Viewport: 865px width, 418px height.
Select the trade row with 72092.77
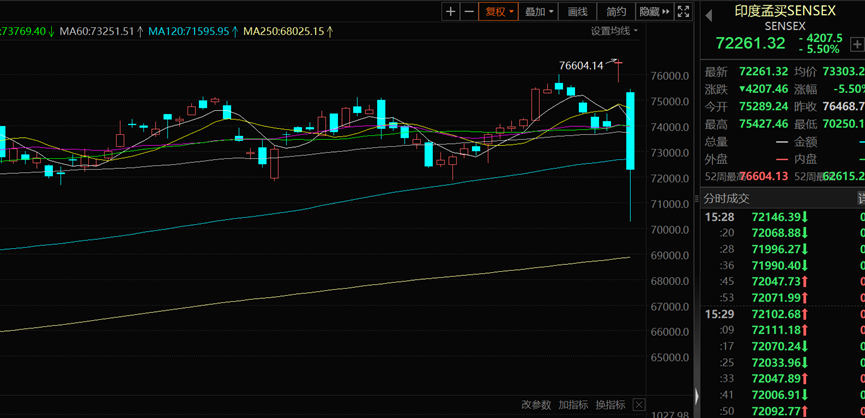coord(783,411)
